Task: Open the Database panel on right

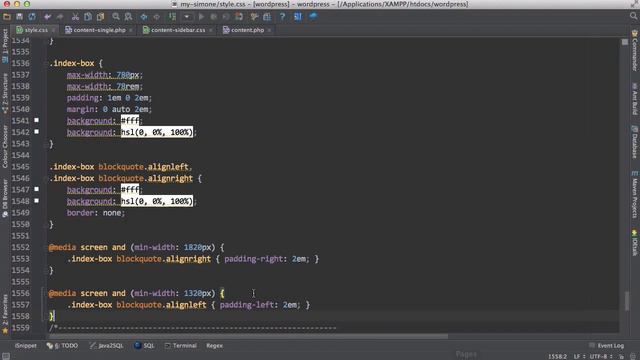Action: 635,142
